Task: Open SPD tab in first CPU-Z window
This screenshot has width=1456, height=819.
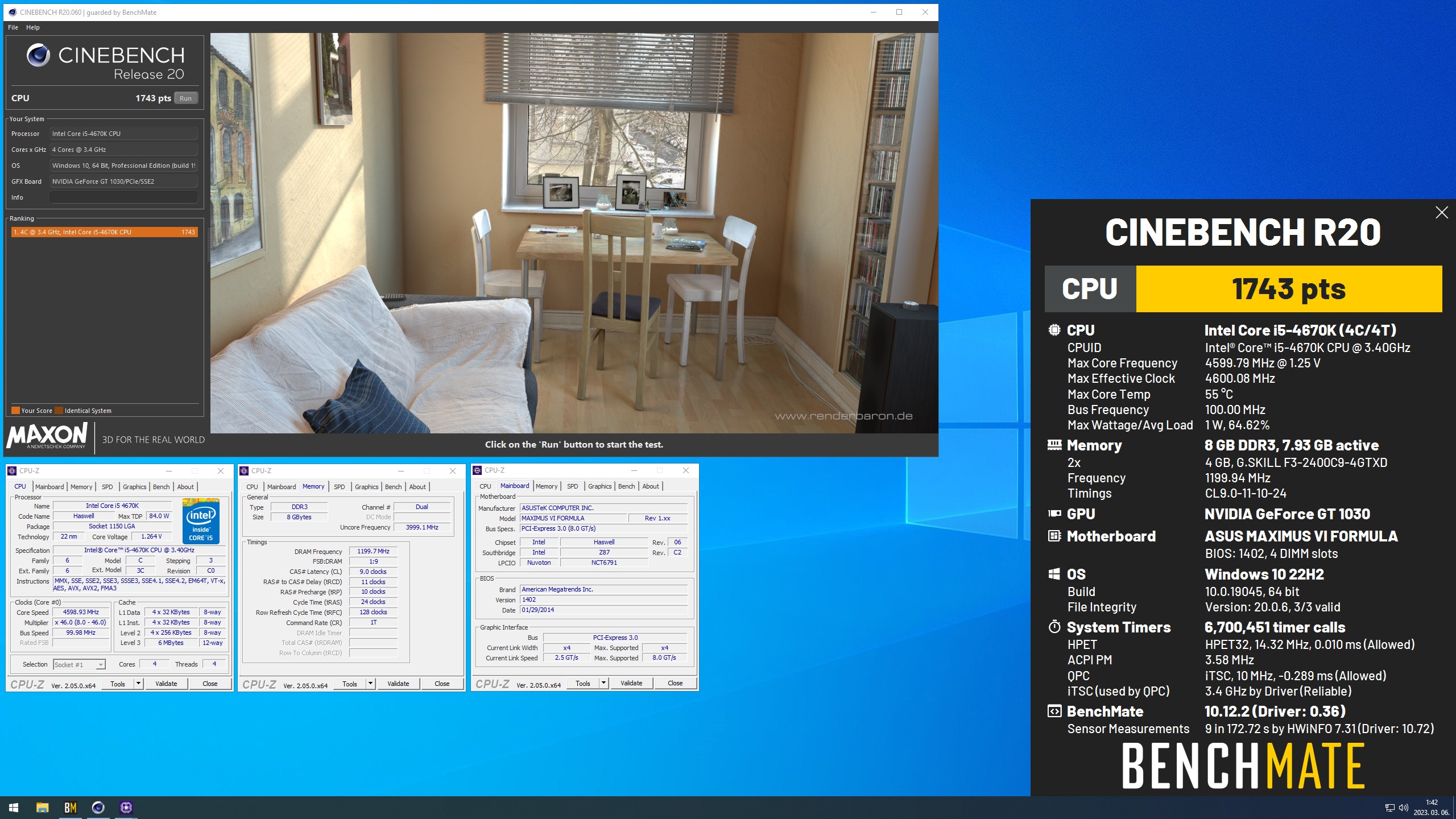Action: (x=107, y=487)
